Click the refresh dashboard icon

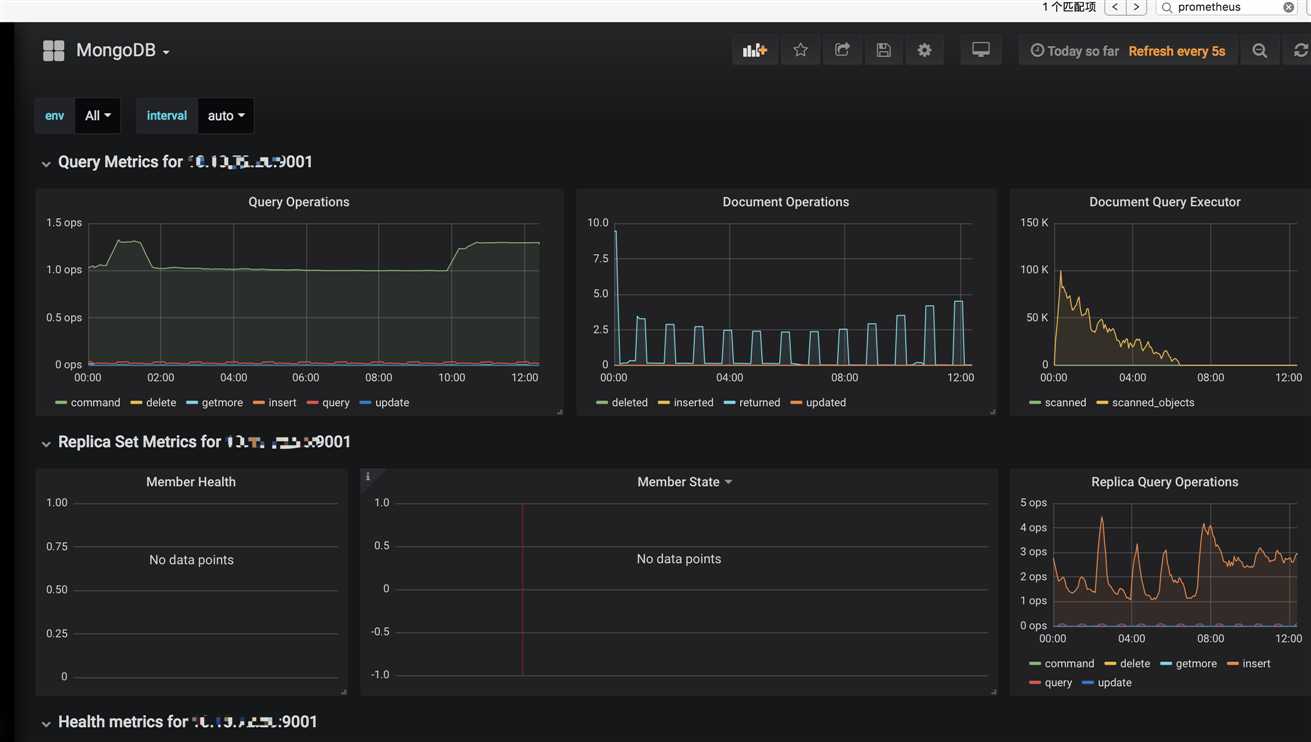[x=1300, y=50]
